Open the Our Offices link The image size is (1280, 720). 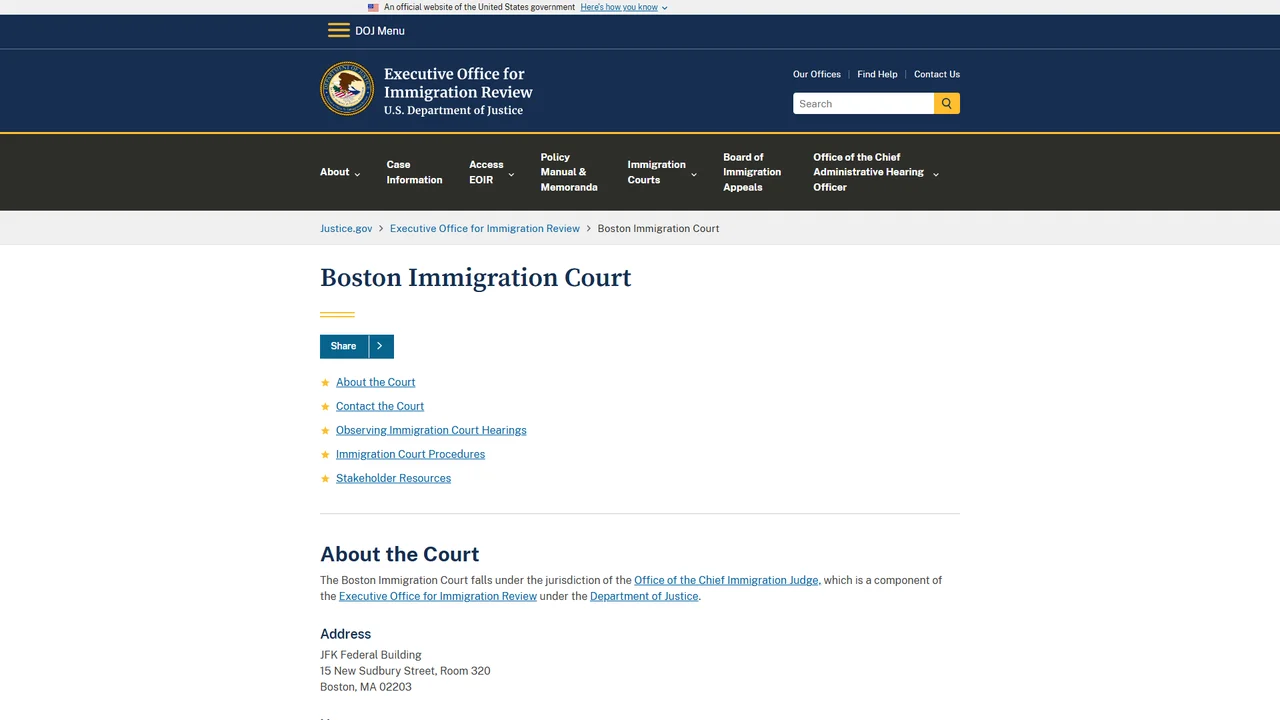tap(817, 74)
